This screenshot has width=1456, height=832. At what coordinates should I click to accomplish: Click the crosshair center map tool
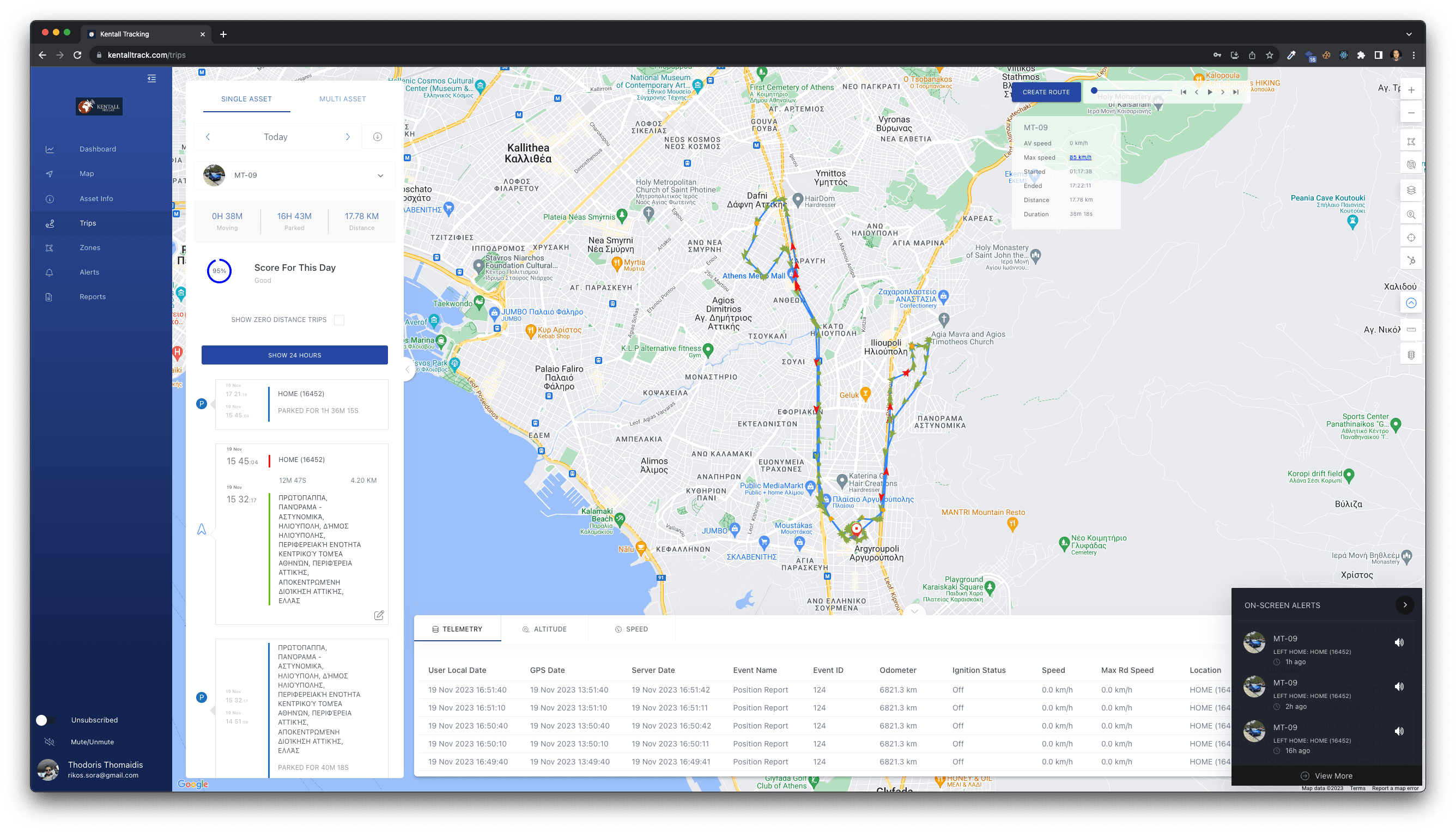[1411, 238]
